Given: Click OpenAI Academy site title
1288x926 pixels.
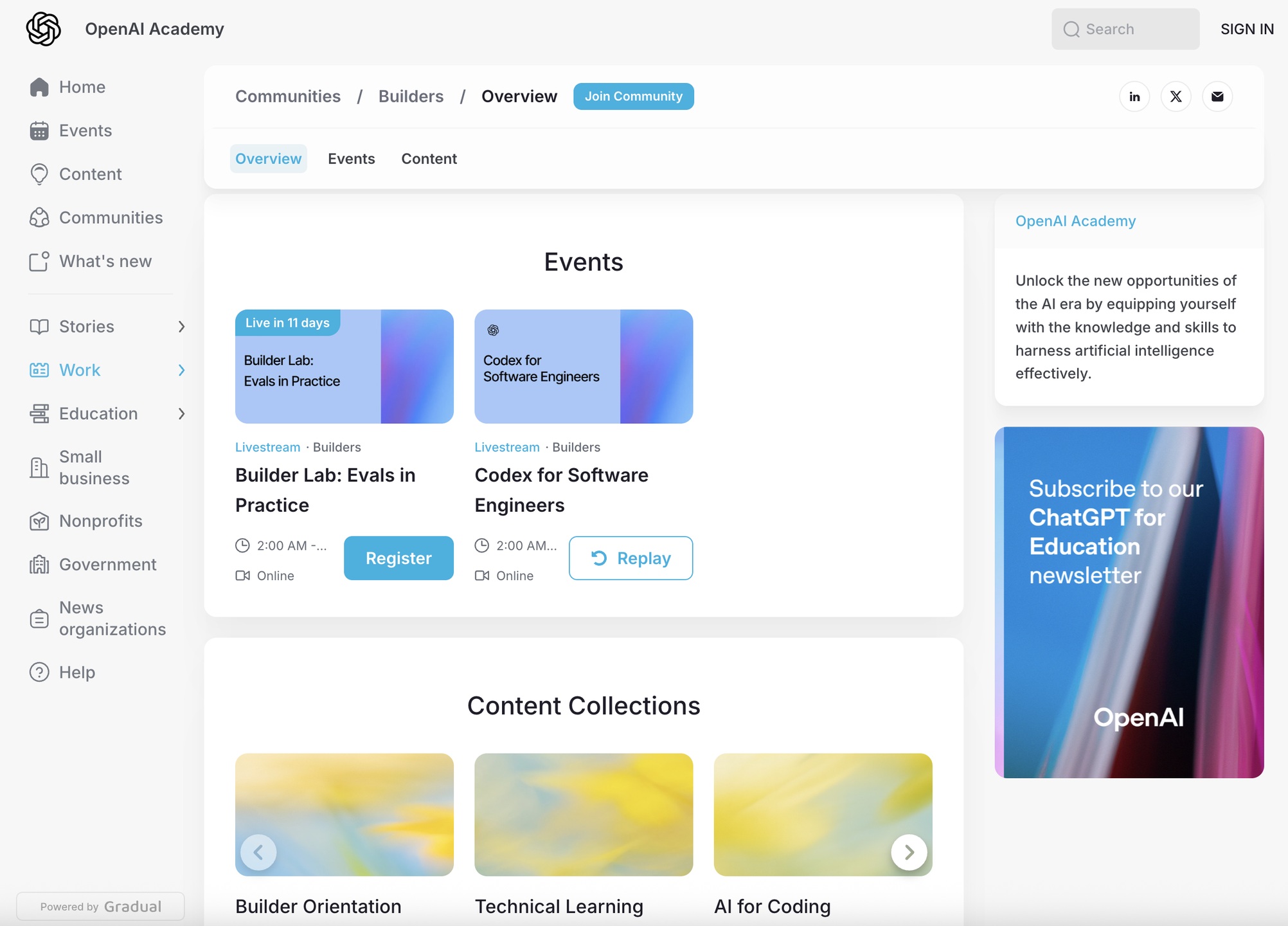Looking at the screenshot, I should pyautogui.click(x=154, y=29).
